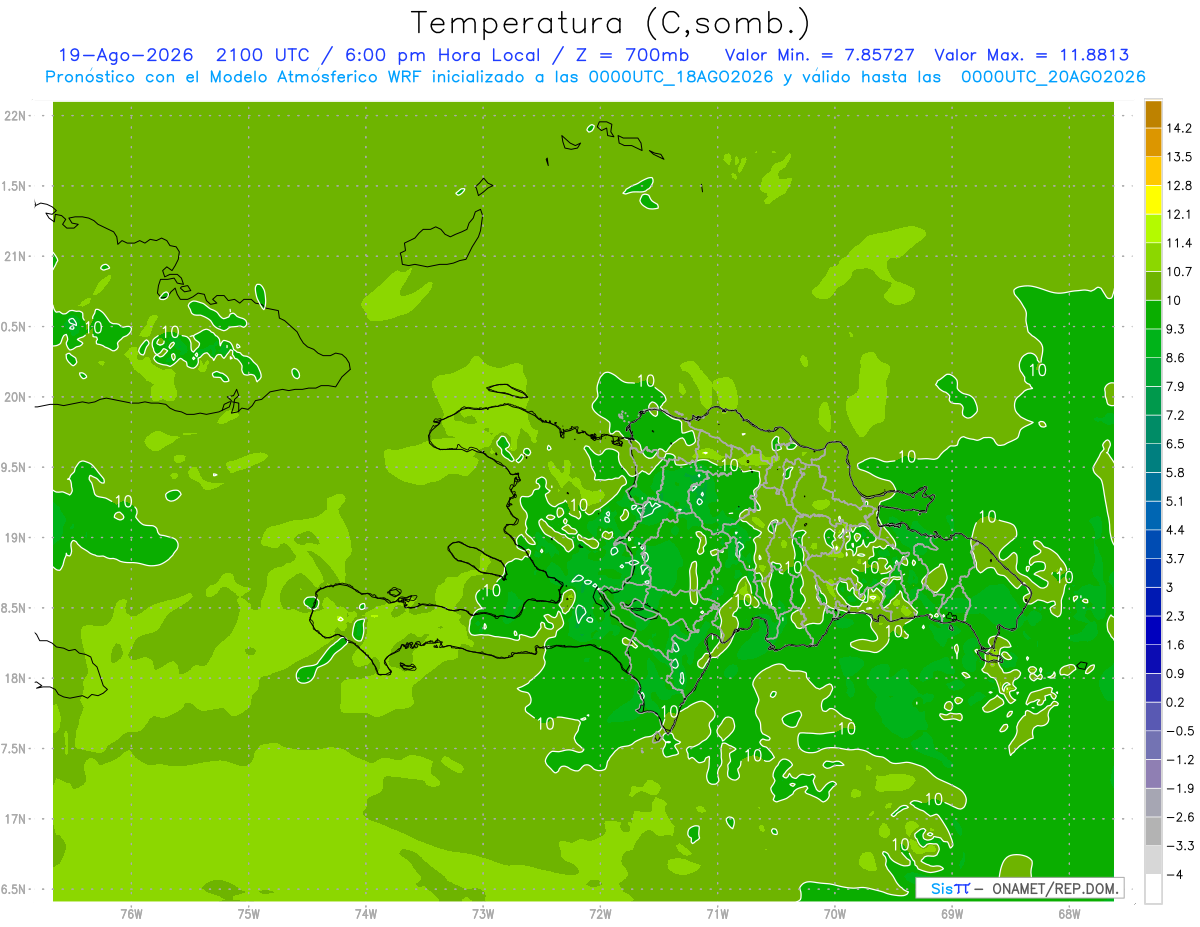
Task: Click the '7.2' colorbar value
Action: (1176, 415)
